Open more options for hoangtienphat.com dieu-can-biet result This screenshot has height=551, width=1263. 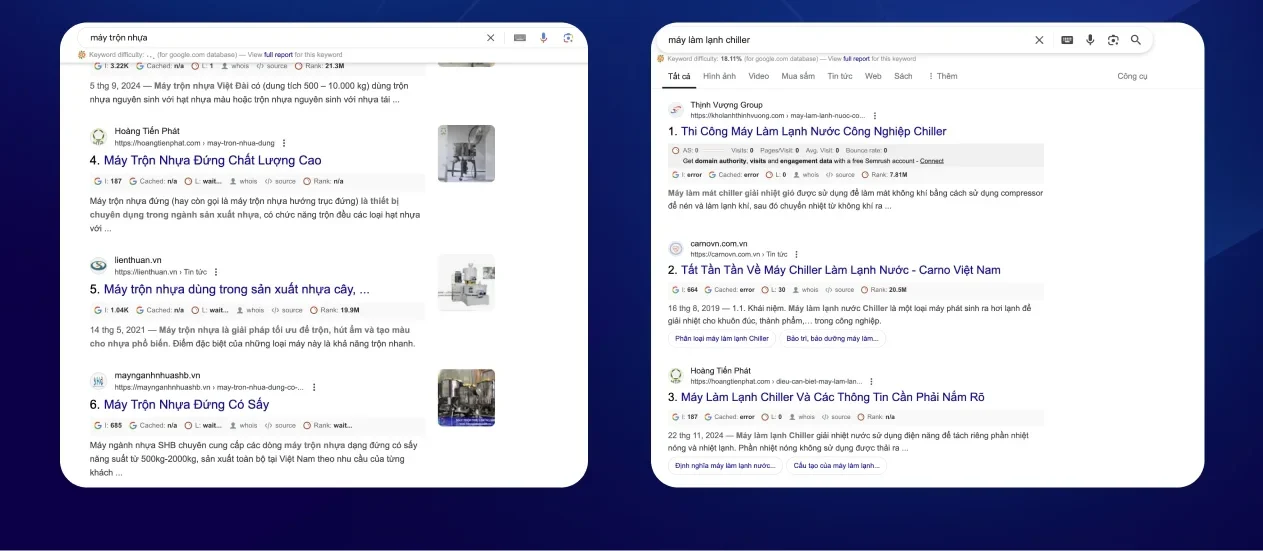pos(871,382)
